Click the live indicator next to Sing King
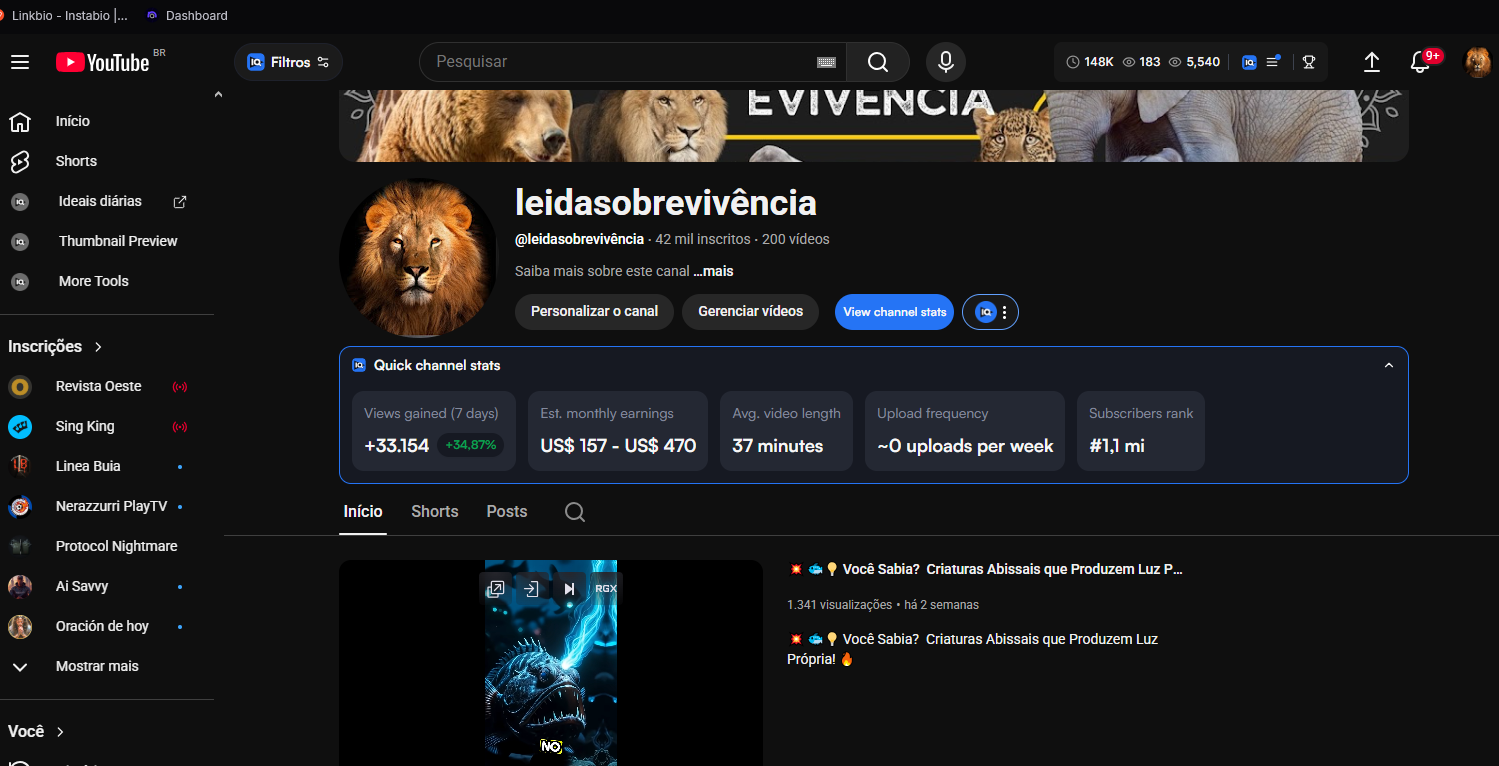Viewport: 1499px width, 766px height. coord(180,427)
